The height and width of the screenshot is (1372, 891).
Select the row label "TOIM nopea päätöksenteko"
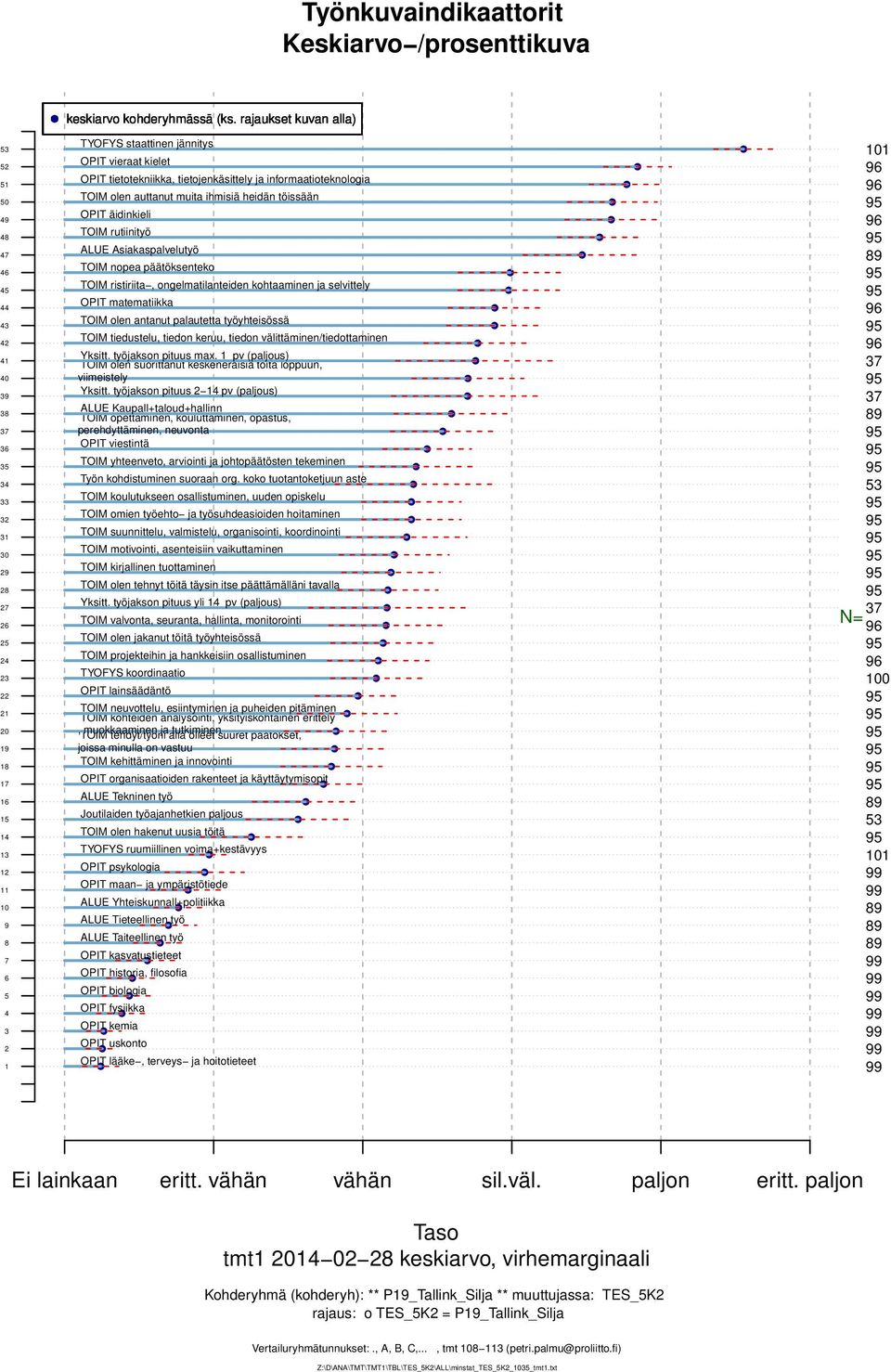(147, 267)
